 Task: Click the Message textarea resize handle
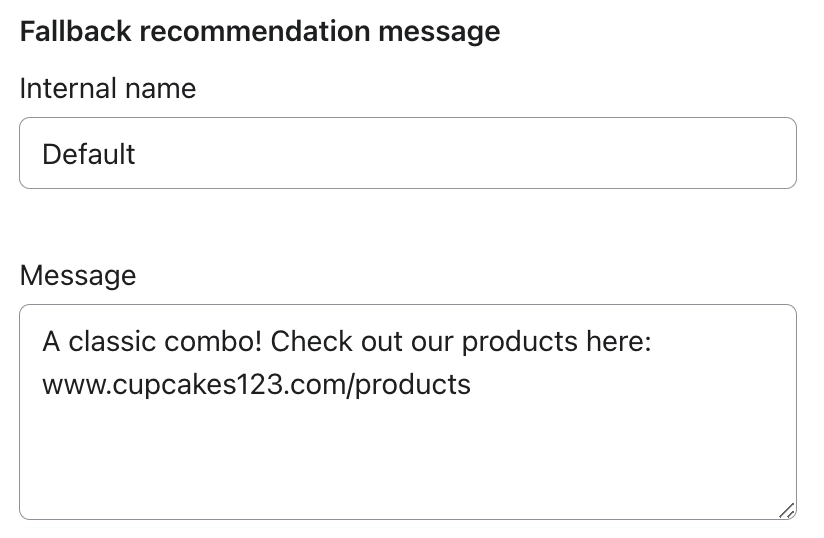click(x=787, y=510)
